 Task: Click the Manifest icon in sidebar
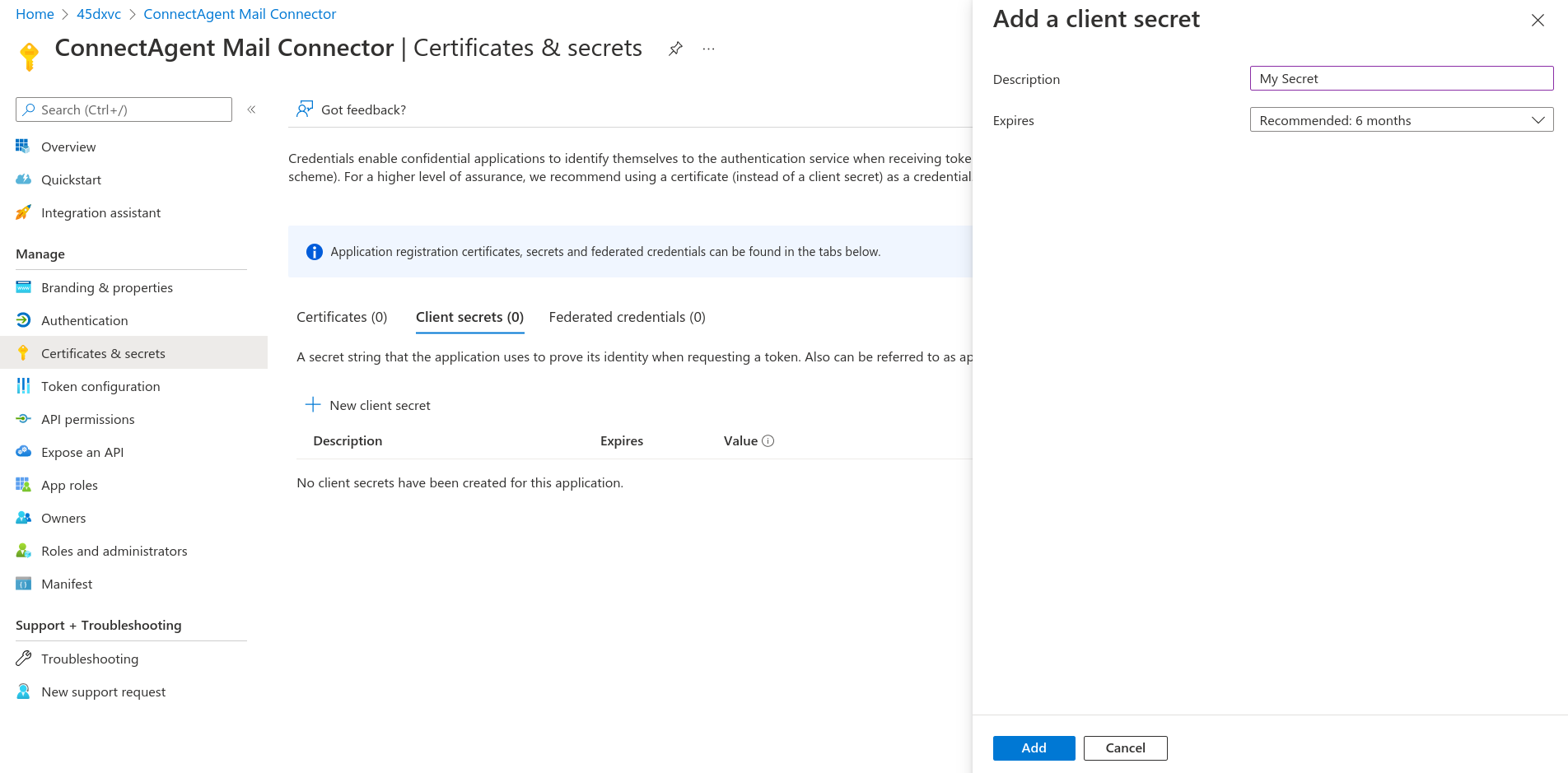[x=23, y=583]
